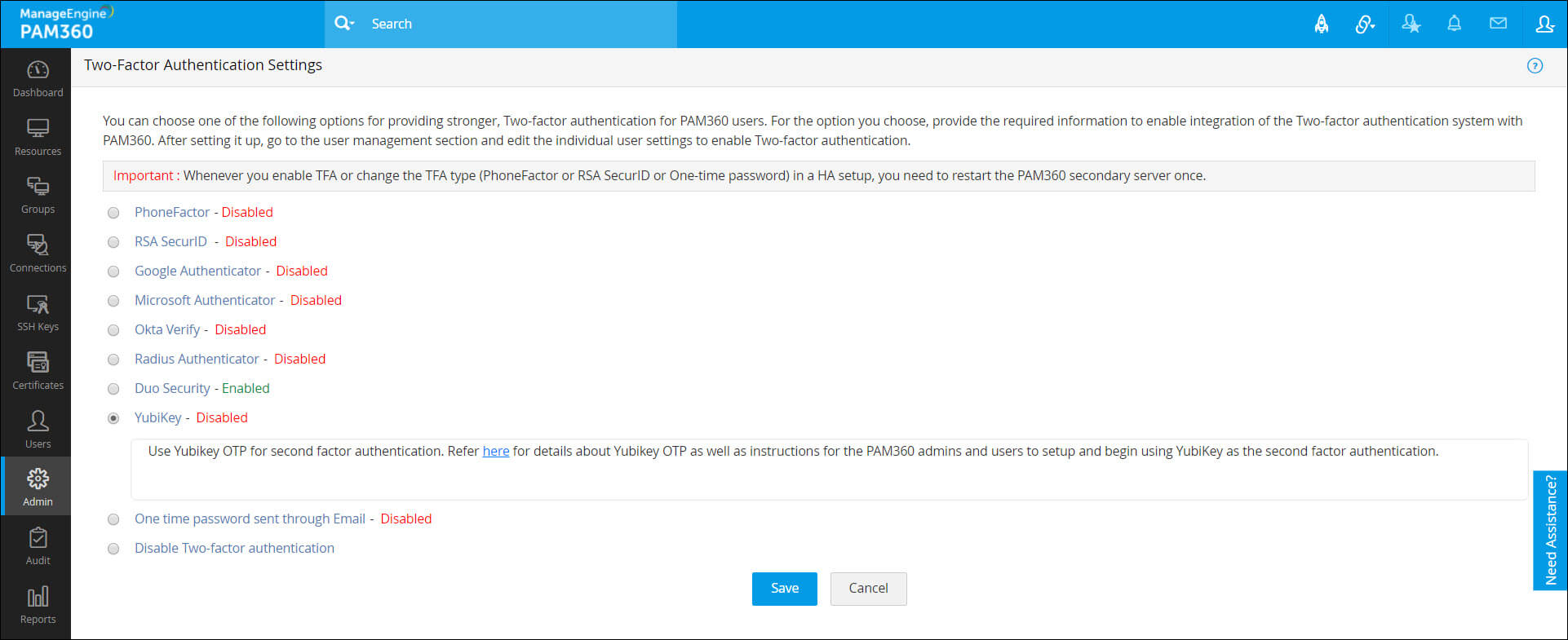Screen dimensions: 1568x640
Task: Expand the link icon dropdown in header
Action: 1366,24
